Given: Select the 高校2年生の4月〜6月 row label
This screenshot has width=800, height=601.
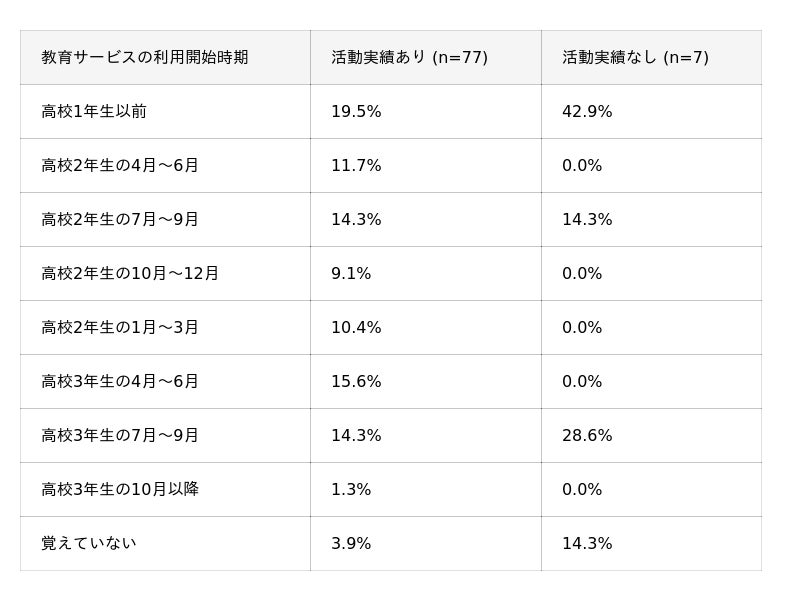Looking at the screenshot, I should click(x=120, y=166).
